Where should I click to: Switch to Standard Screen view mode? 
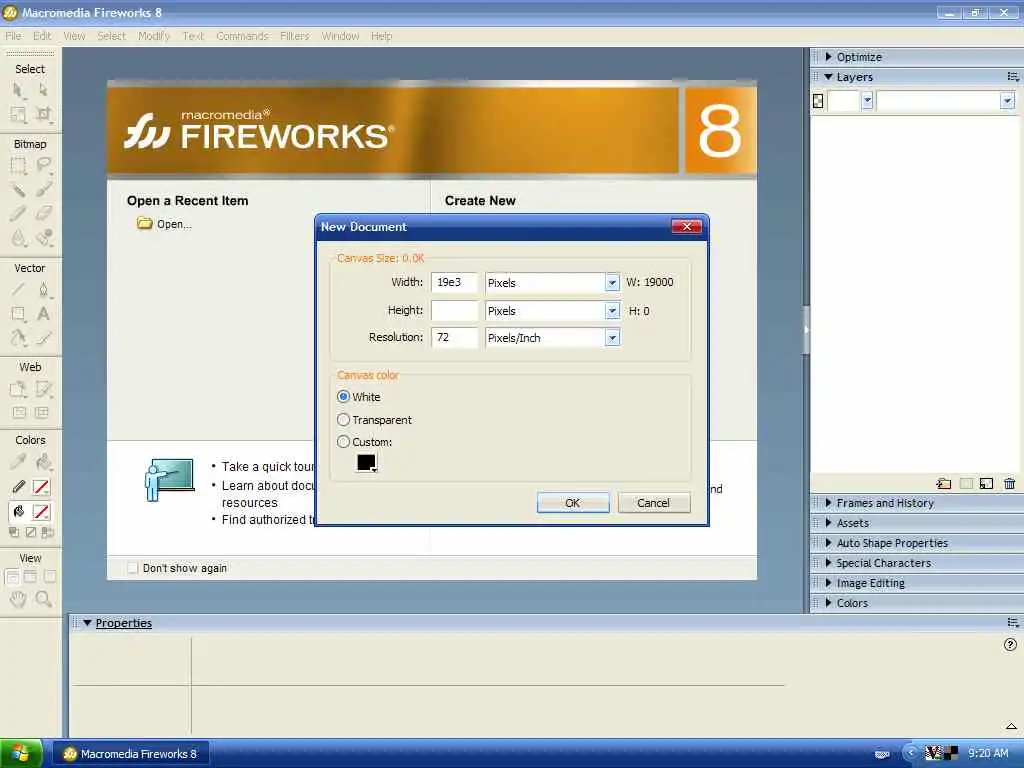click(12, 577)
